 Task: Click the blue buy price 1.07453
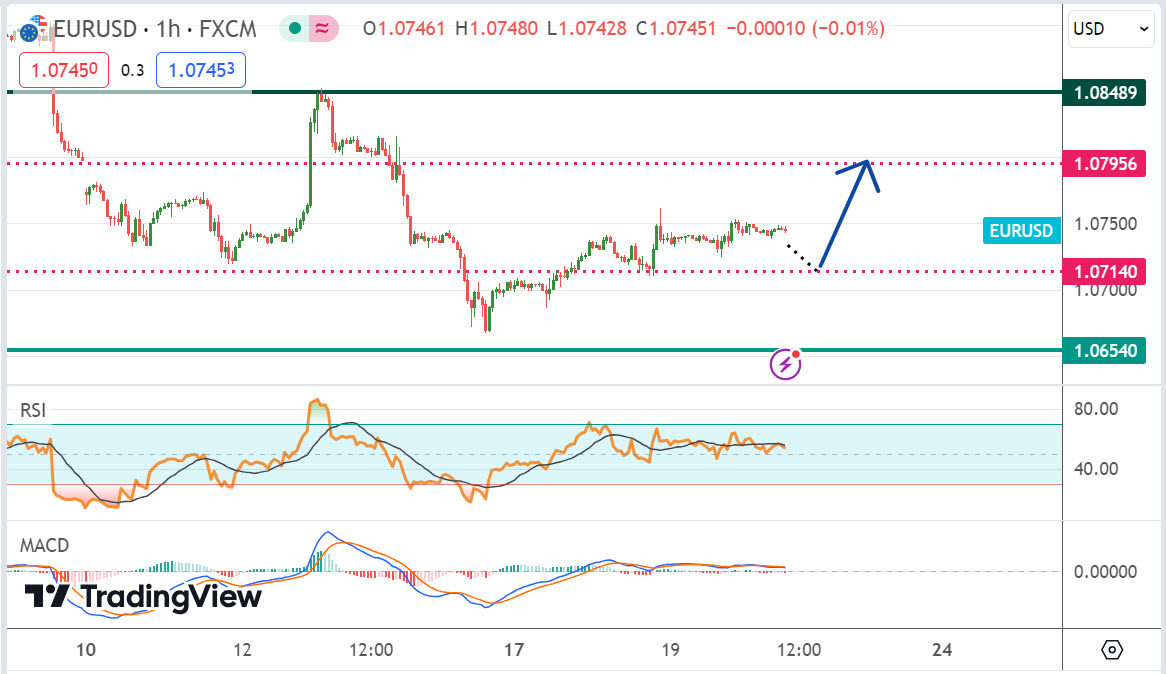click(x=203, y=70)
